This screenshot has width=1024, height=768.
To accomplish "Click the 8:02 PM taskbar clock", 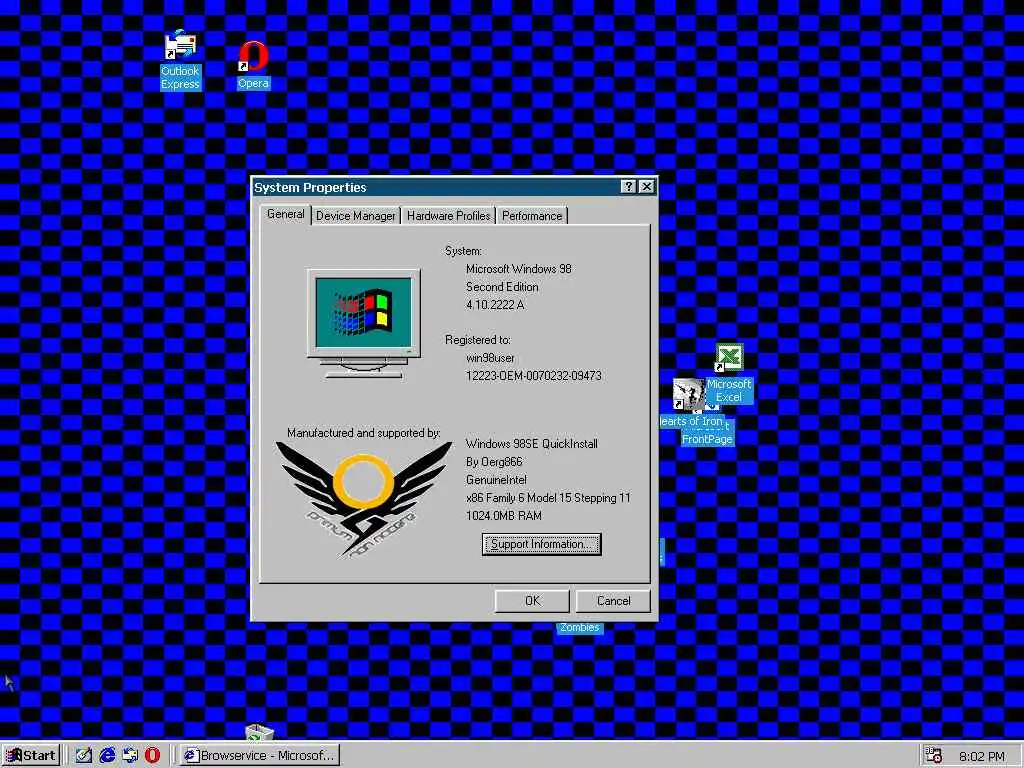I will [x=981, y=756].
